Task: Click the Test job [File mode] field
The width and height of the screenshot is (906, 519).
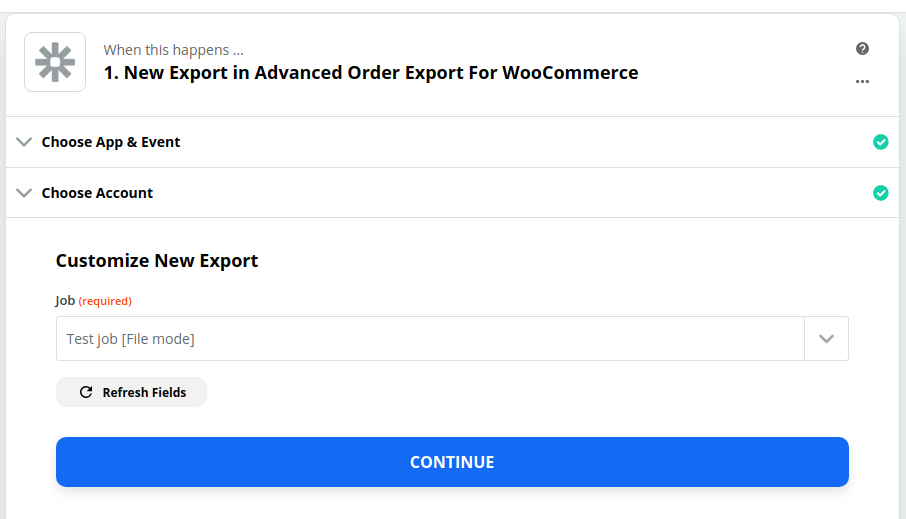Action: pos(430,339)
